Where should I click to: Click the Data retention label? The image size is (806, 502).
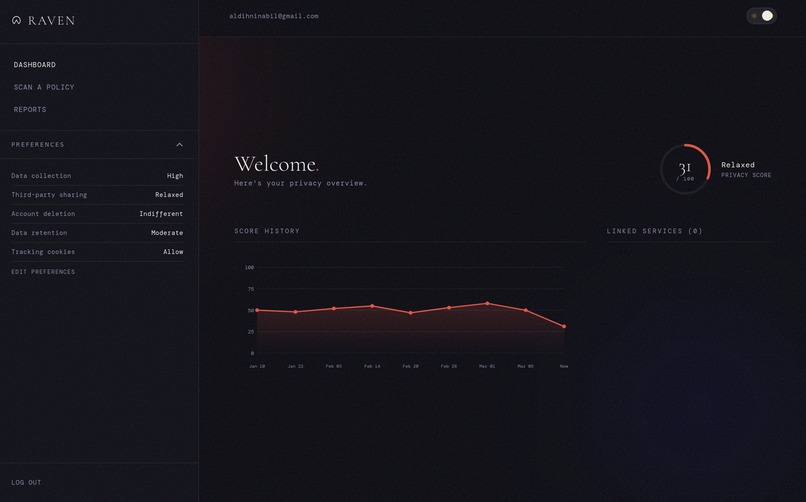[x=39, y=233]
